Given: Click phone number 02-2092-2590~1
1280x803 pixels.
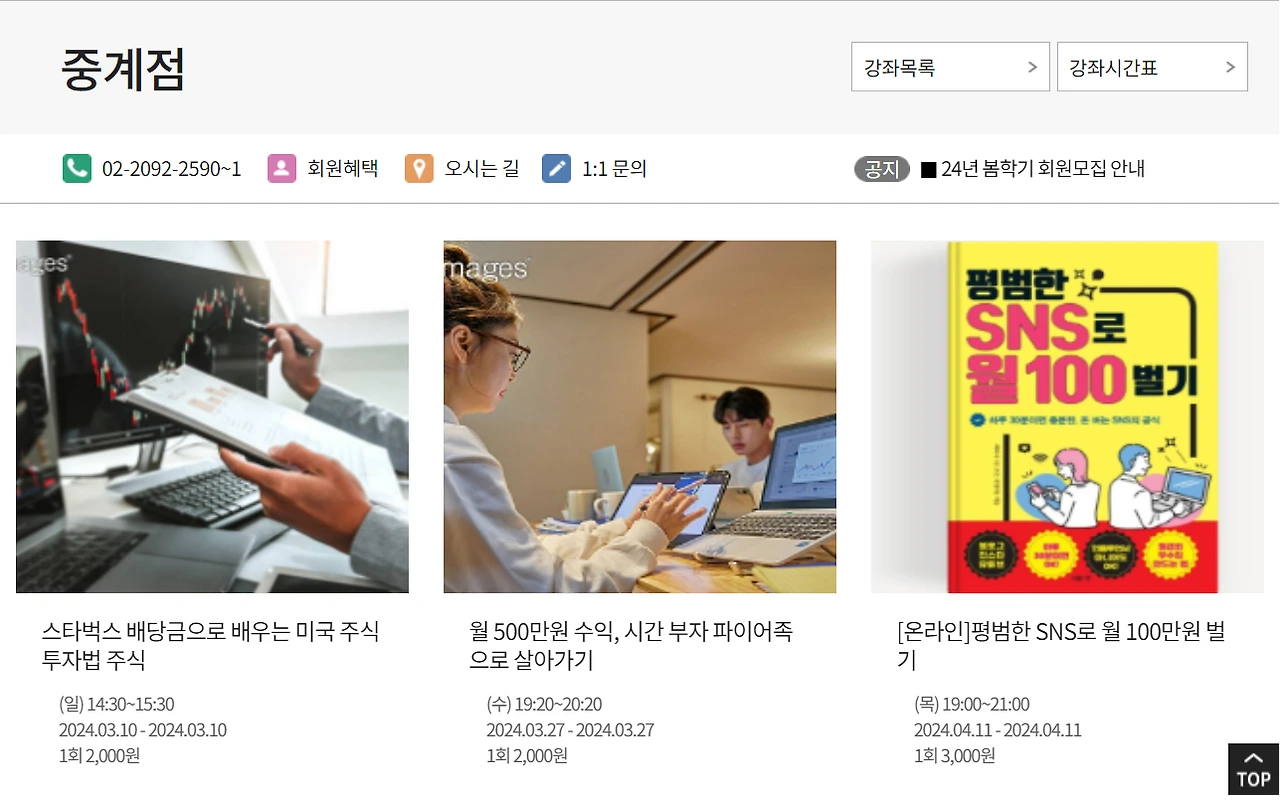Looking at the screenshot, I should [171, 169].
